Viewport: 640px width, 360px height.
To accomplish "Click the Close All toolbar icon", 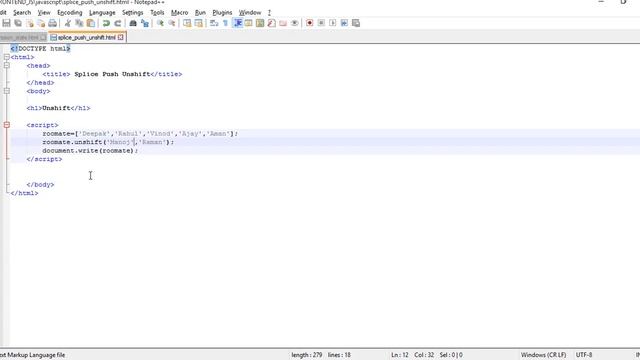I will point(41,23).
